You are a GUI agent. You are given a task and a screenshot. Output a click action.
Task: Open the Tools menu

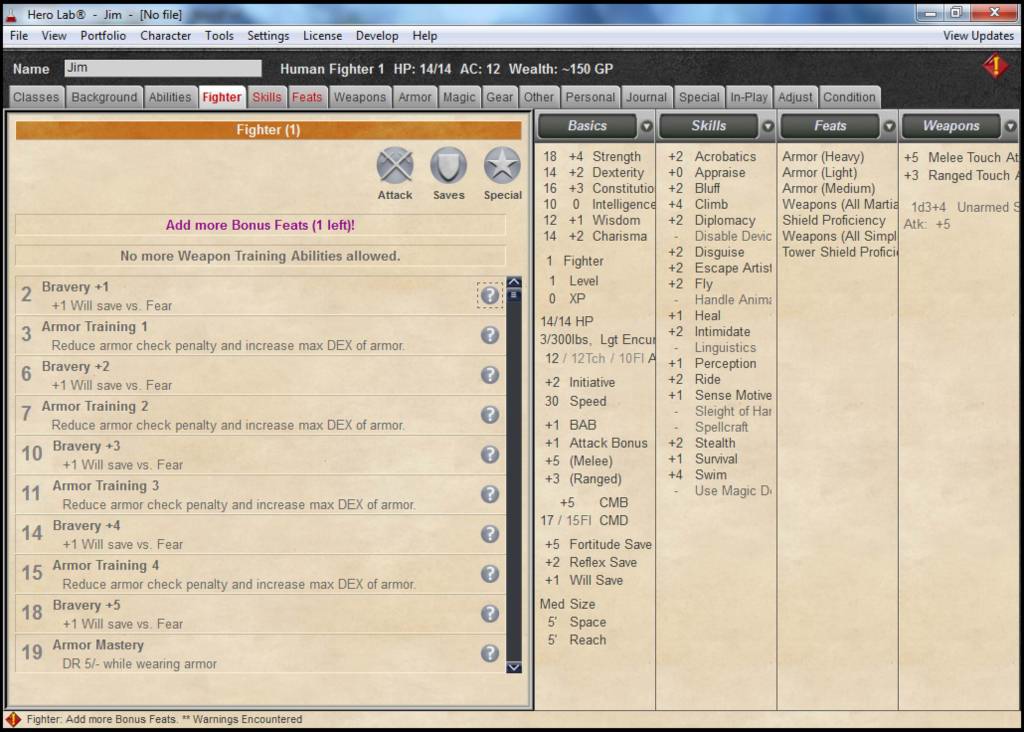click(x=219, y=36)
